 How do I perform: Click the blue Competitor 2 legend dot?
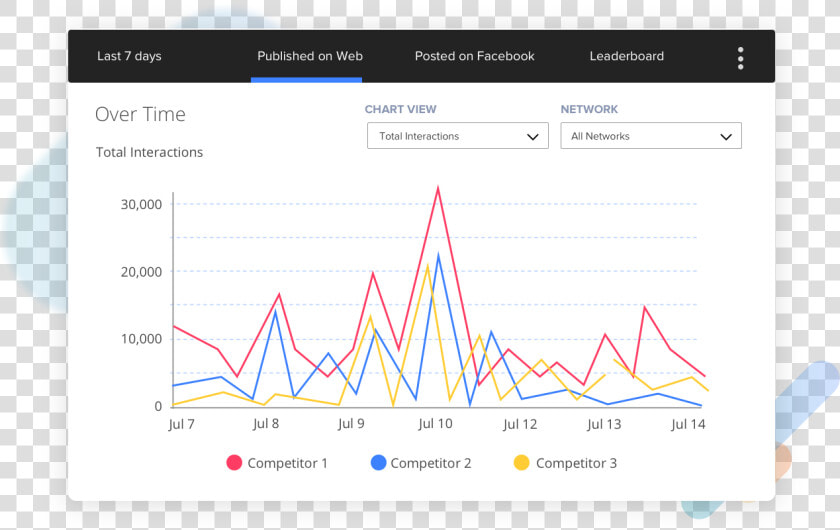[x=378, y=462]
